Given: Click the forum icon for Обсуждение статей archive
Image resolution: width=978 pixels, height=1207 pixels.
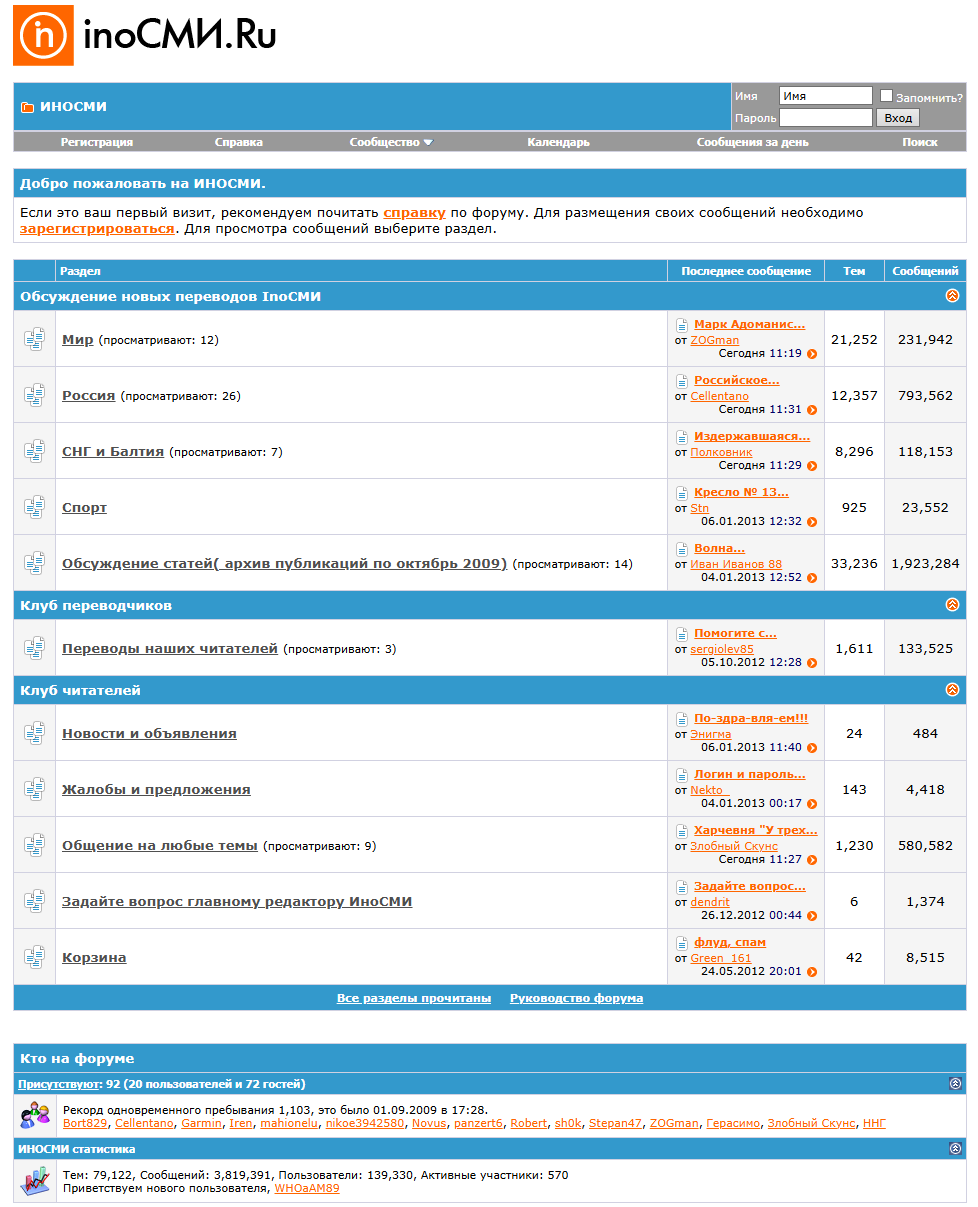Looking at the screenshot, I should tap(35, 563).
